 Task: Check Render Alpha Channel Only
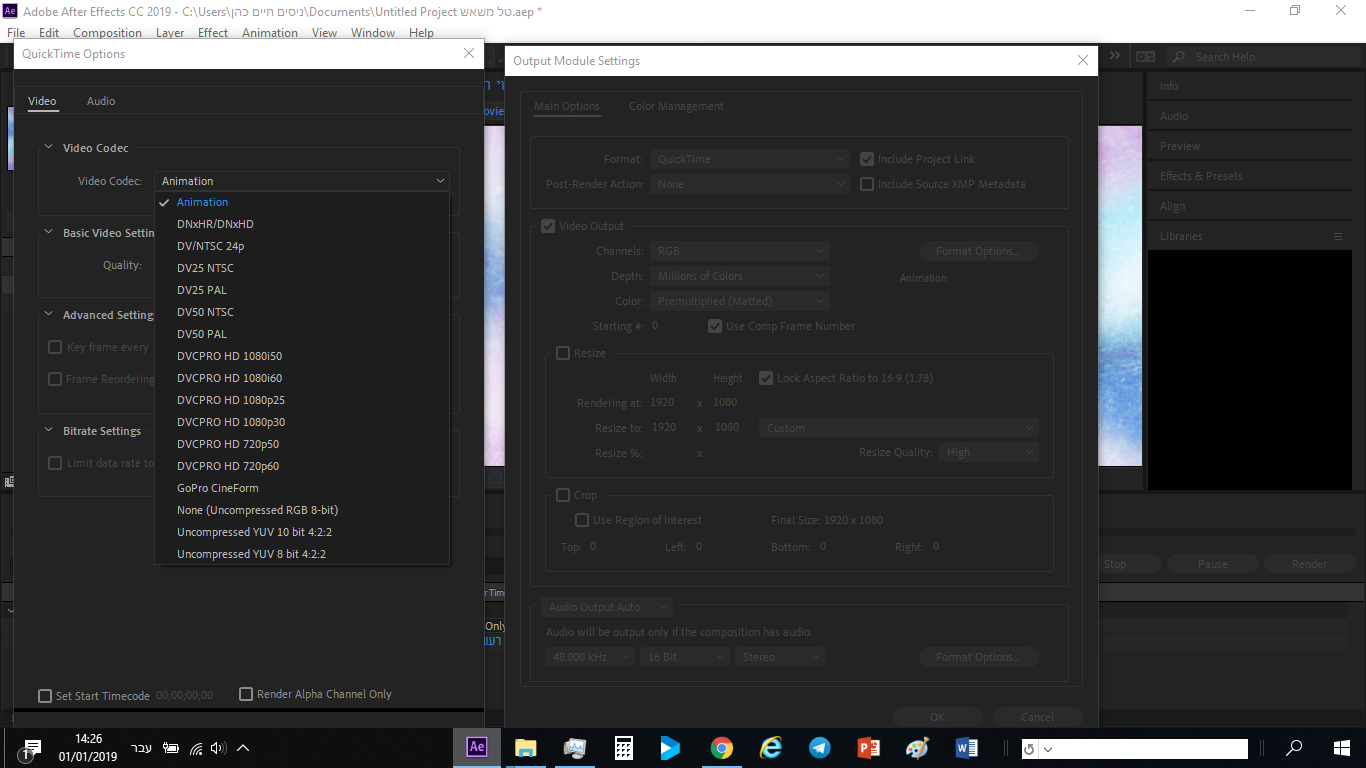pos(245,693)
